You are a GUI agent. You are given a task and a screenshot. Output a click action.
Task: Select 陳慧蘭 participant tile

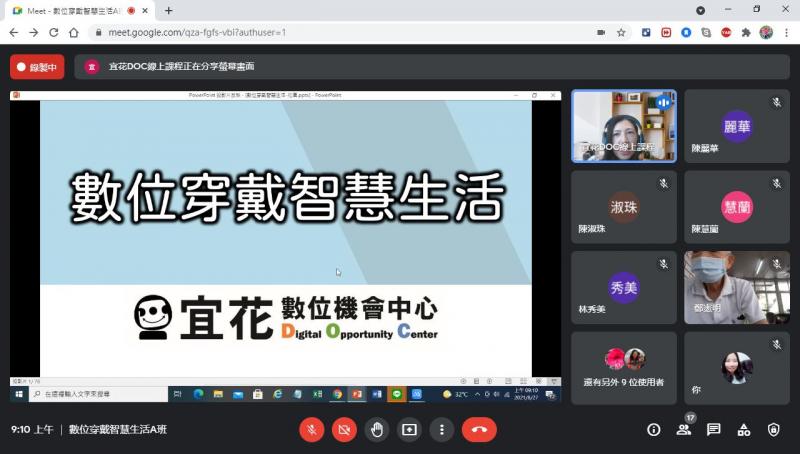(x=737, y=207)
